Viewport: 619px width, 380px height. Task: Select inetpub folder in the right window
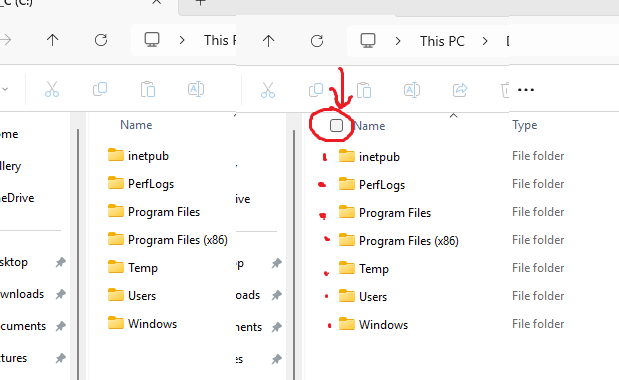pyautogui.click(x=369, y=156)
